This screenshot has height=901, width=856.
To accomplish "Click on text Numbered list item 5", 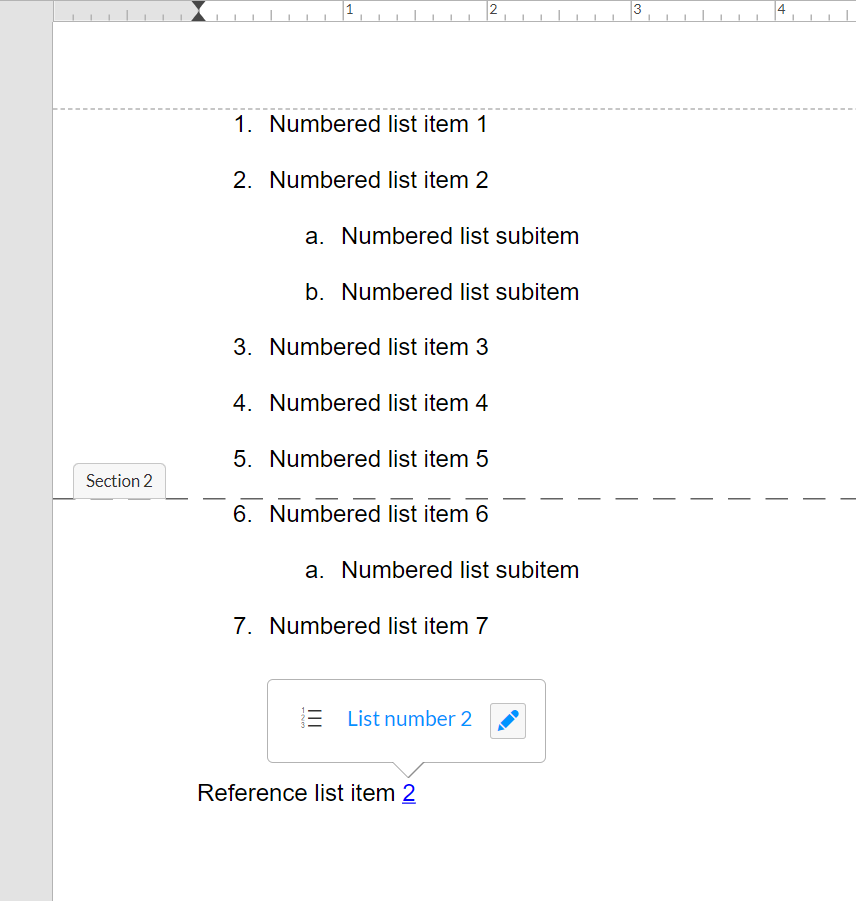I will (379, 459).
